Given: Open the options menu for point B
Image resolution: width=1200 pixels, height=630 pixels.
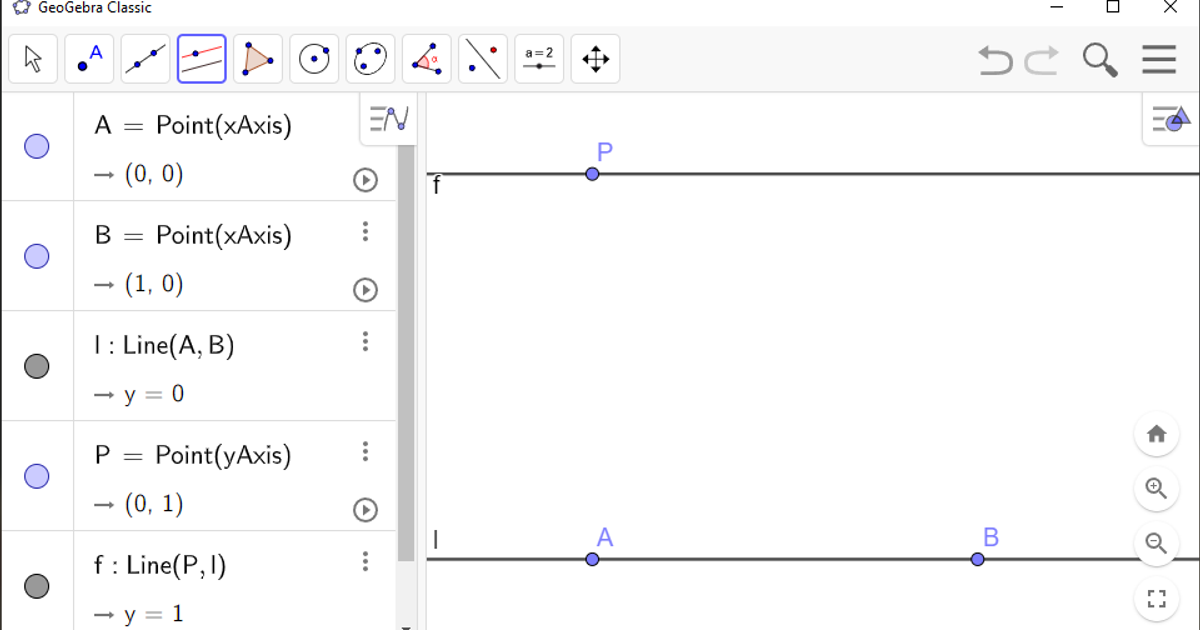Looking at the screenshot, I should point(365,231).
